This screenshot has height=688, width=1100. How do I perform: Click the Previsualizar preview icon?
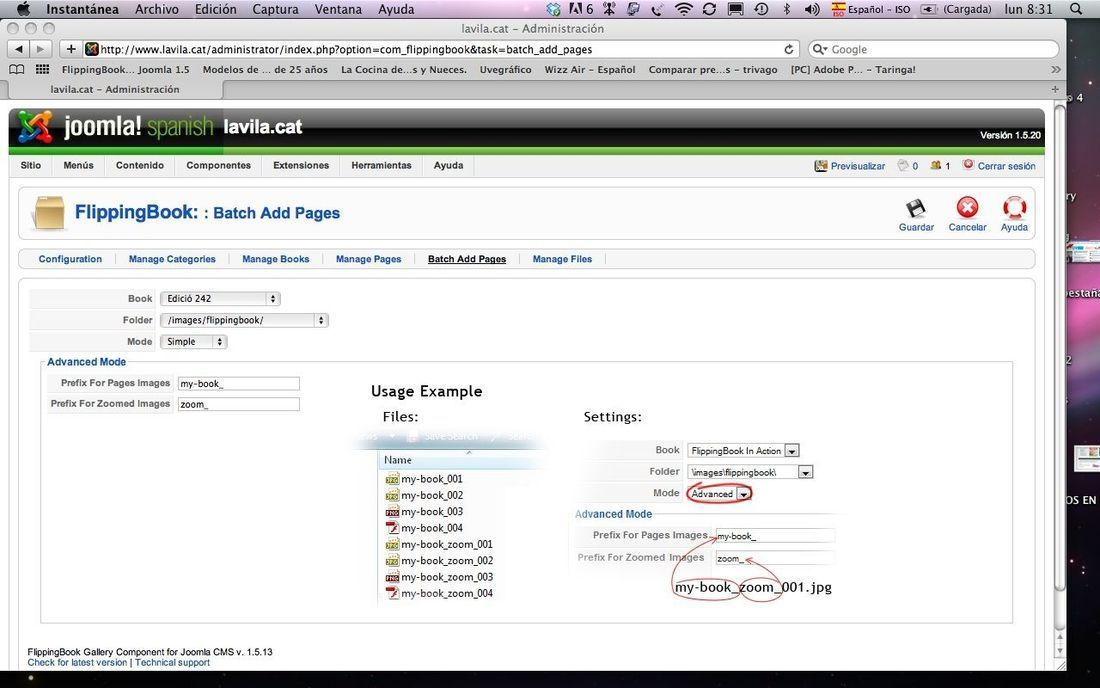pos(820,166)
